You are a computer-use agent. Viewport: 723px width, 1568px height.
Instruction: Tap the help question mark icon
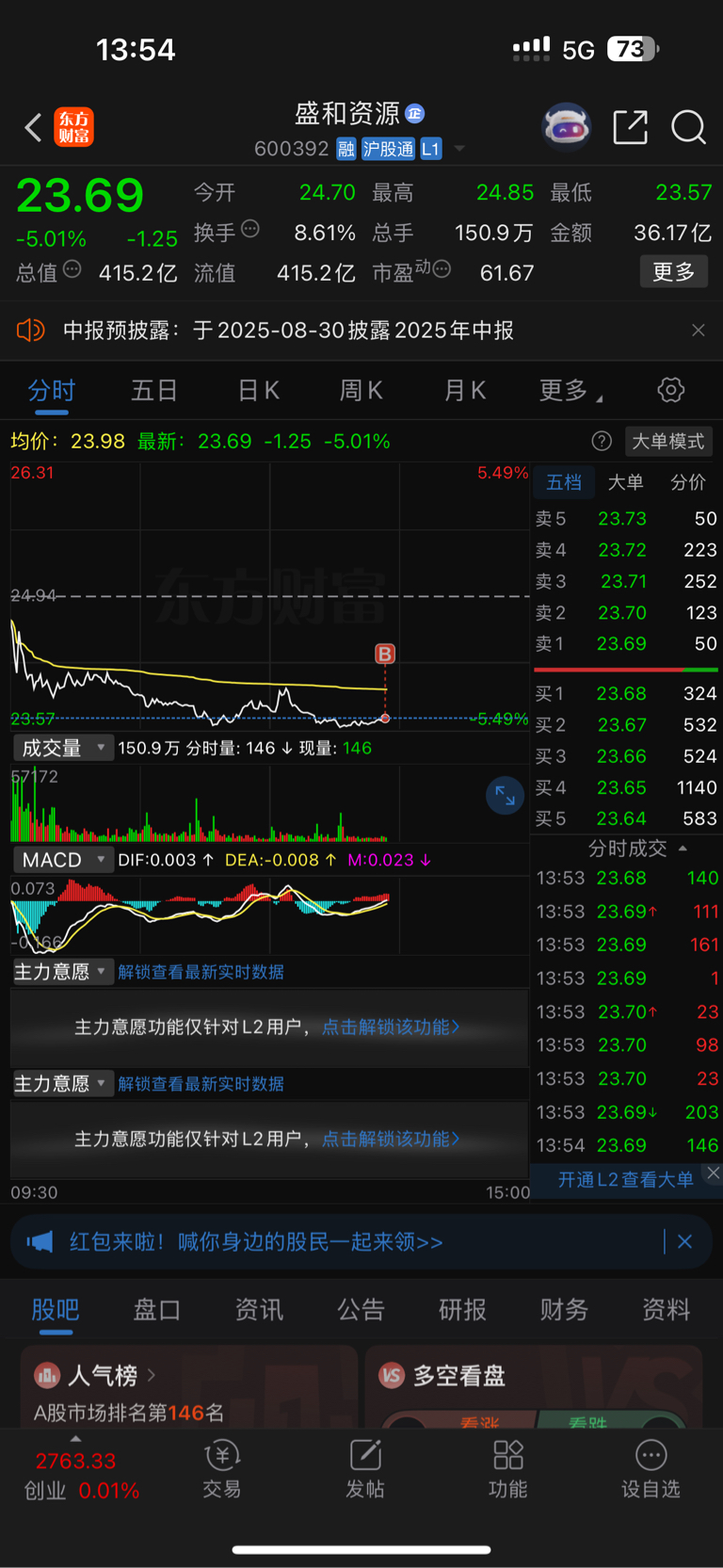[x=602, y=441]
